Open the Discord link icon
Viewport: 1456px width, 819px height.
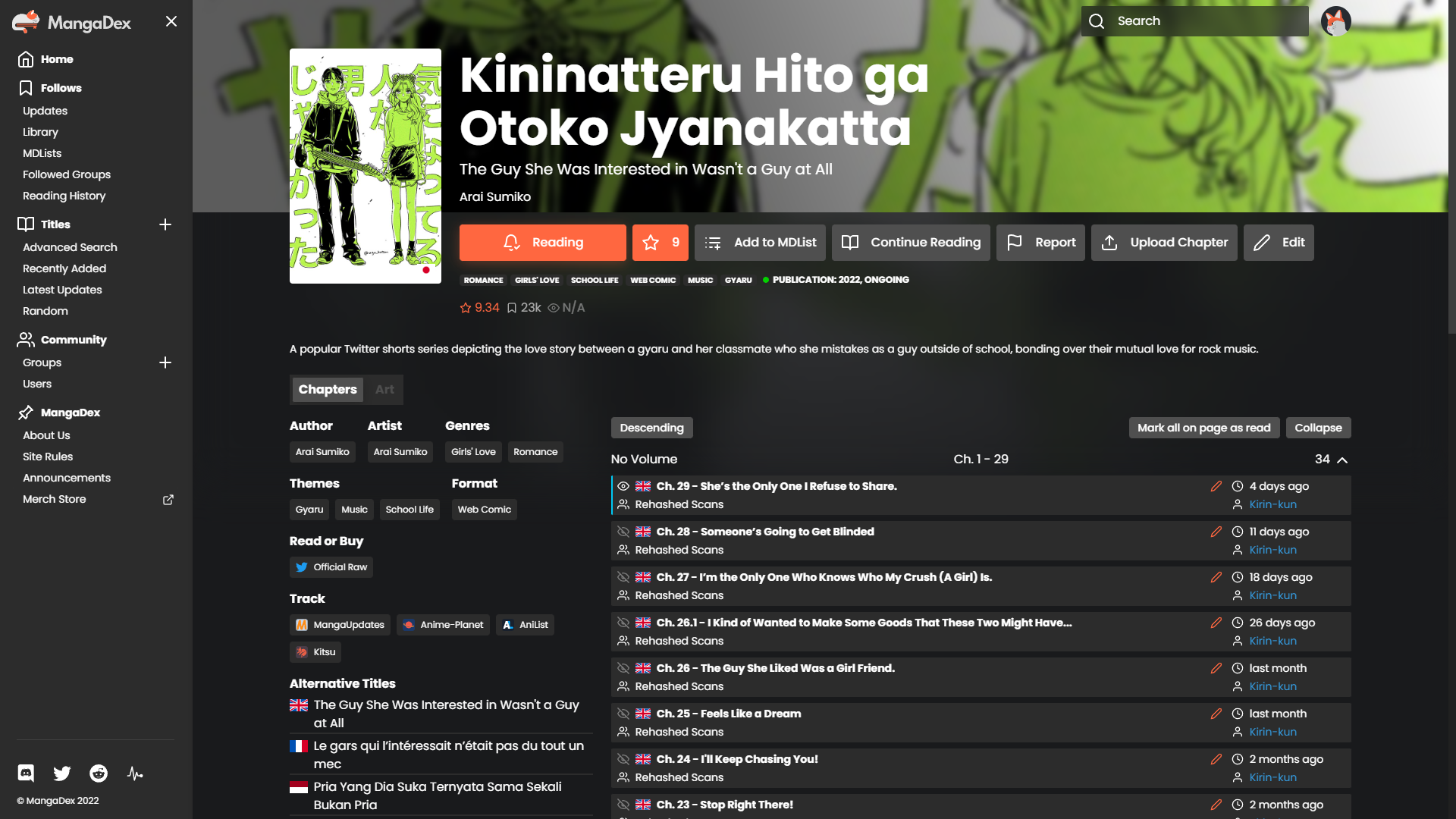pyautogui.click(x=26, y=773)
